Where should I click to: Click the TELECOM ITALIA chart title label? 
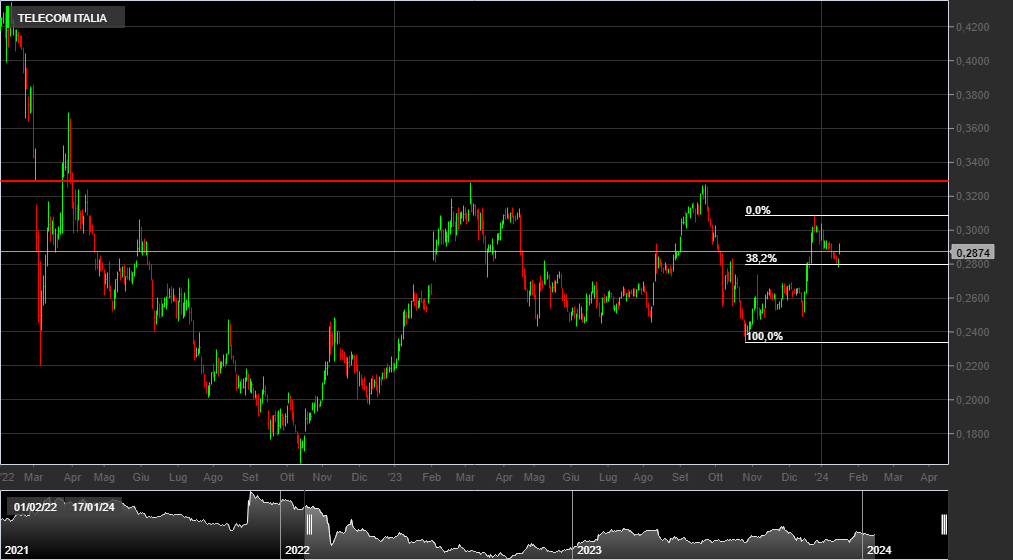(62, 18)
